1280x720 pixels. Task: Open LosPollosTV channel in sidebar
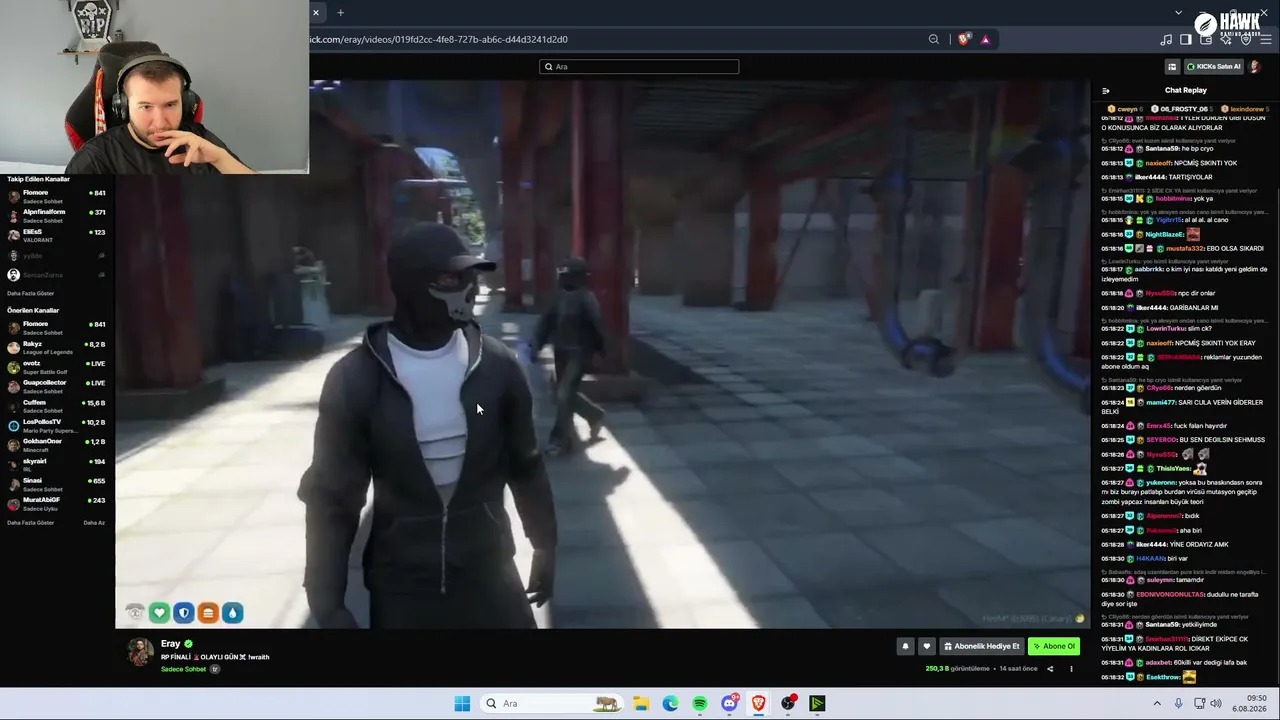coord(57,425)
